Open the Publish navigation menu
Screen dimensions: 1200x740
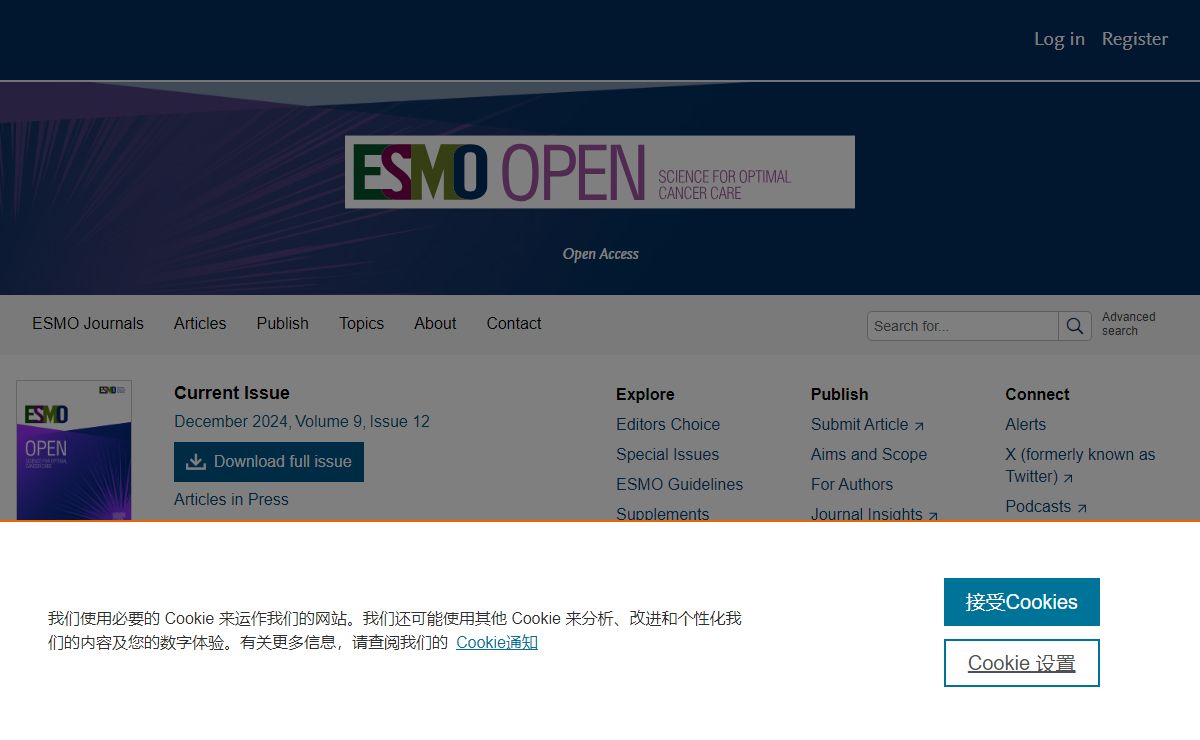click(283, 324)
